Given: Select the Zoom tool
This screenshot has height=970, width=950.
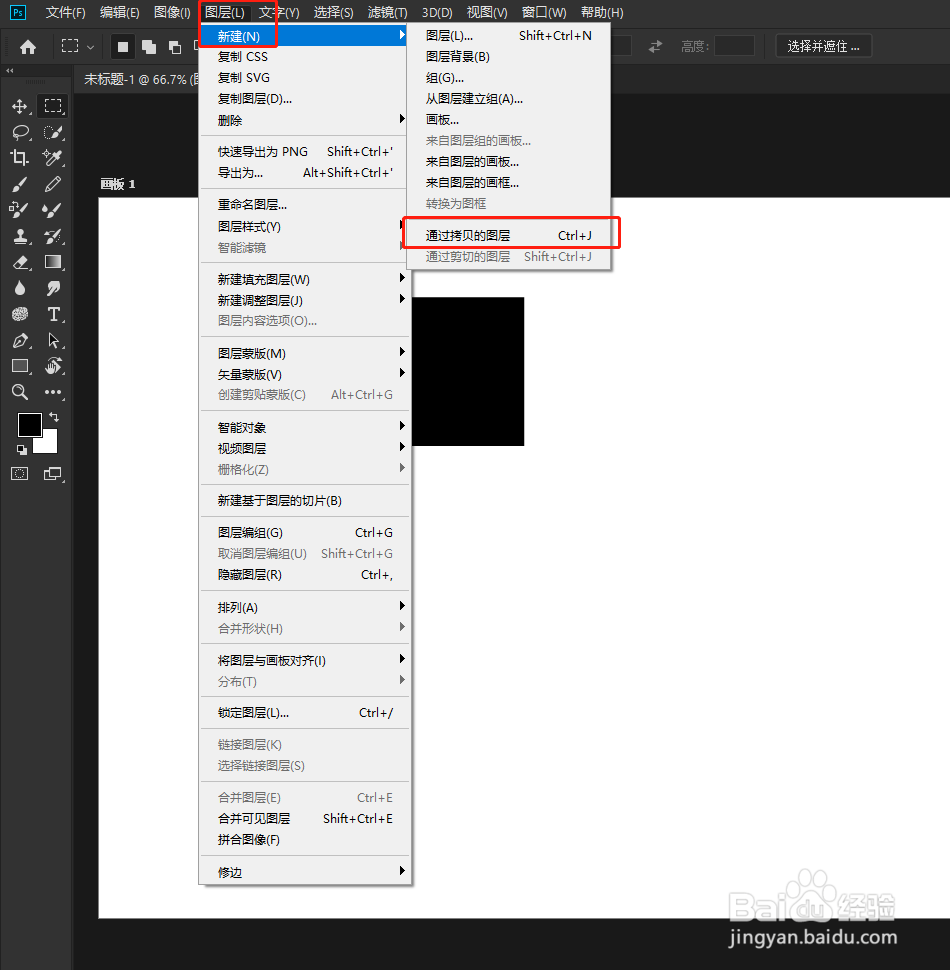Looking at the screenshot, I should pos(20,392).
